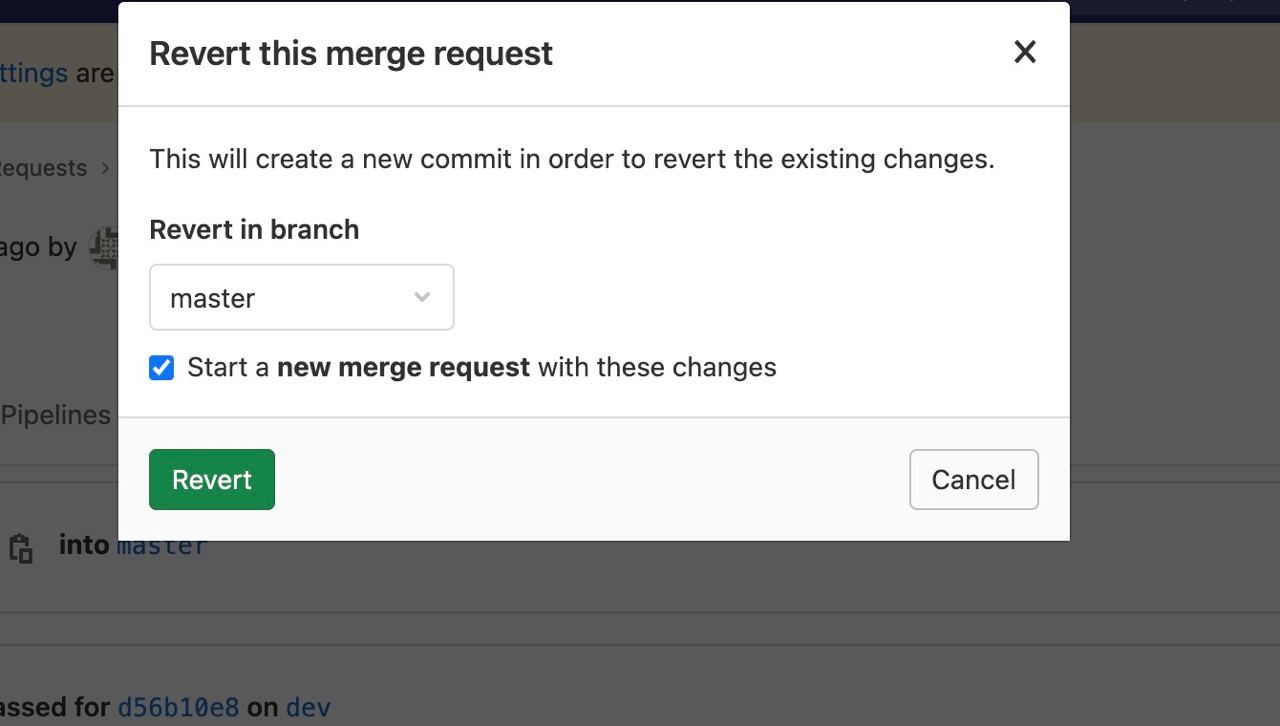
Task: Click the bold new merge request label text
Action: coord(403,367)
